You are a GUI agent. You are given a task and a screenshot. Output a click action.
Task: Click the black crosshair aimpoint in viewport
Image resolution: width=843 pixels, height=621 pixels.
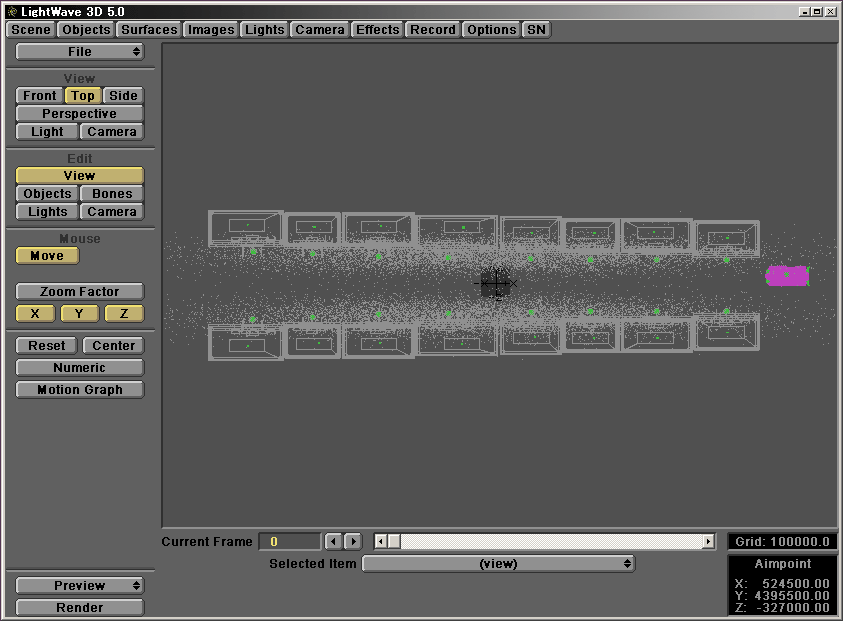pos(495,283)
